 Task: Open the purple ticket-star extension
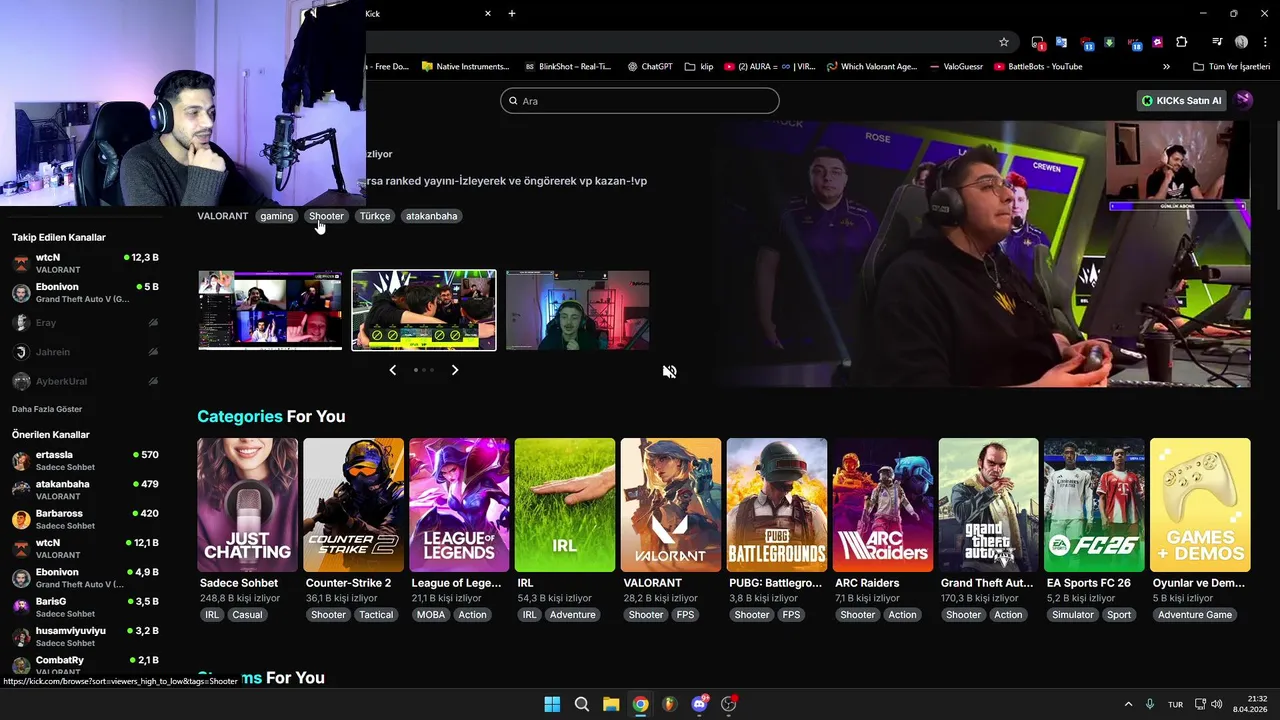1157,42
